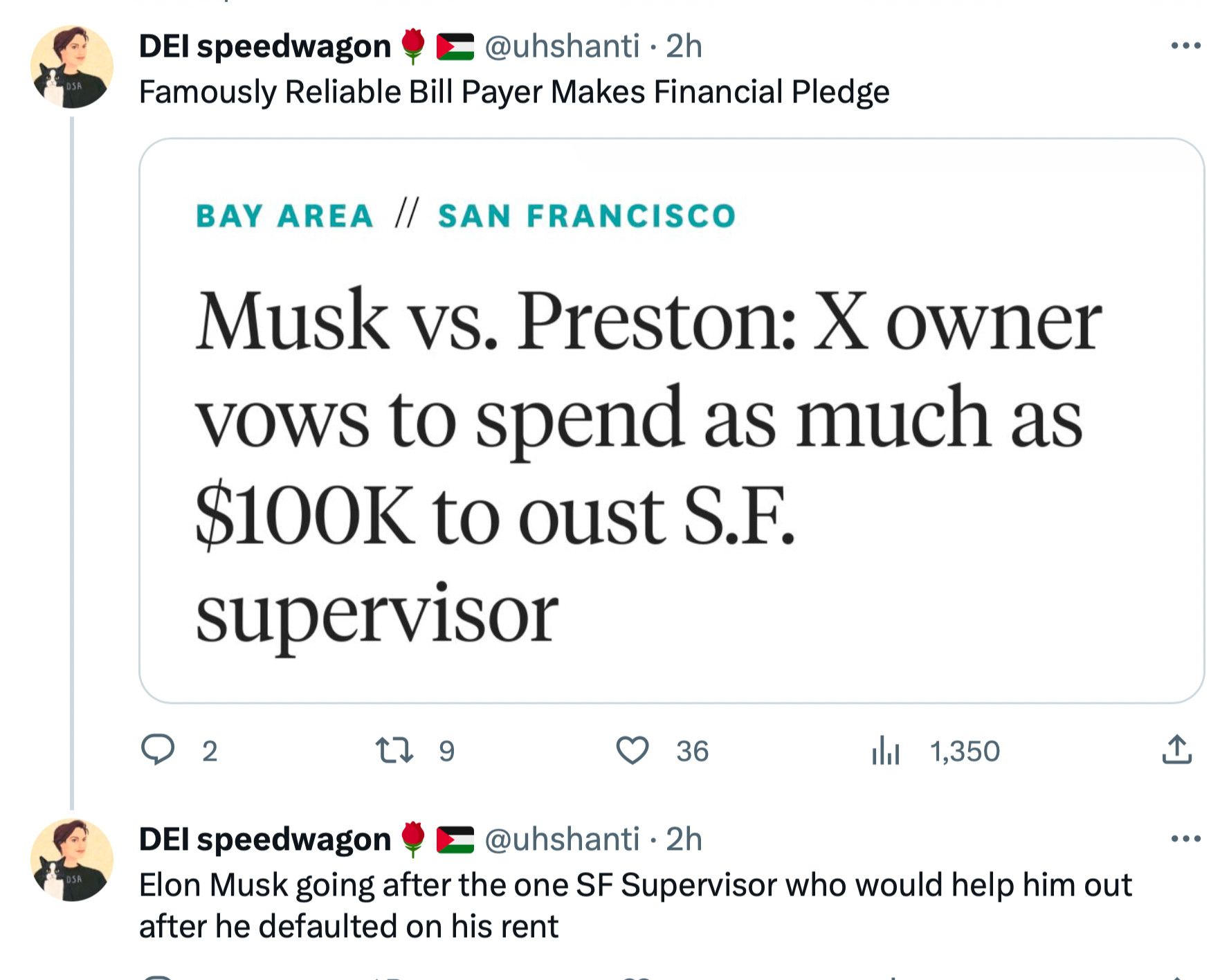Viewport: 1229px width, 980px height.
Task: Click the "Famously Reliable Bill Payer" tweet text
Action: point(513,92)
